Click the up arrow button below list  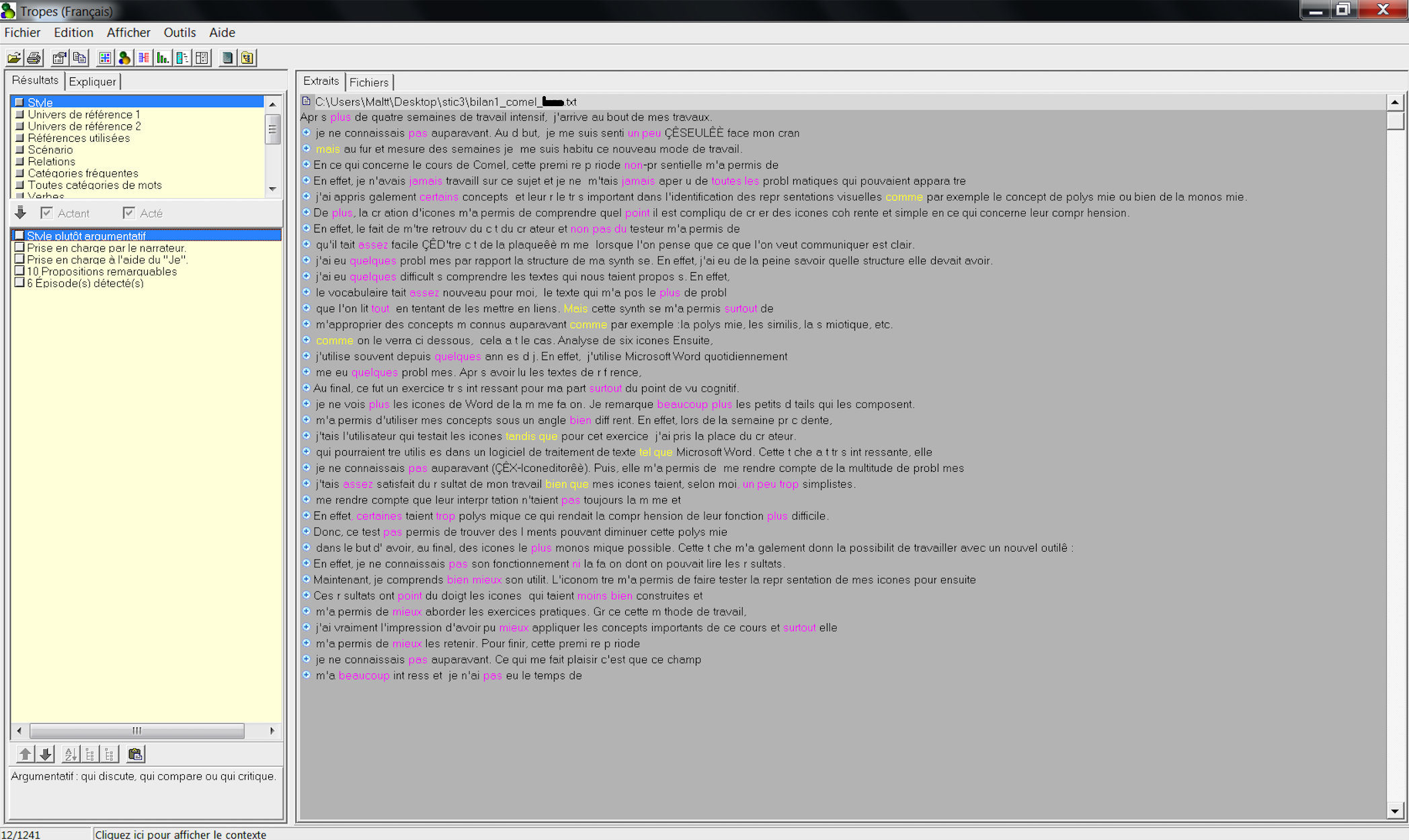coord(25,754)
